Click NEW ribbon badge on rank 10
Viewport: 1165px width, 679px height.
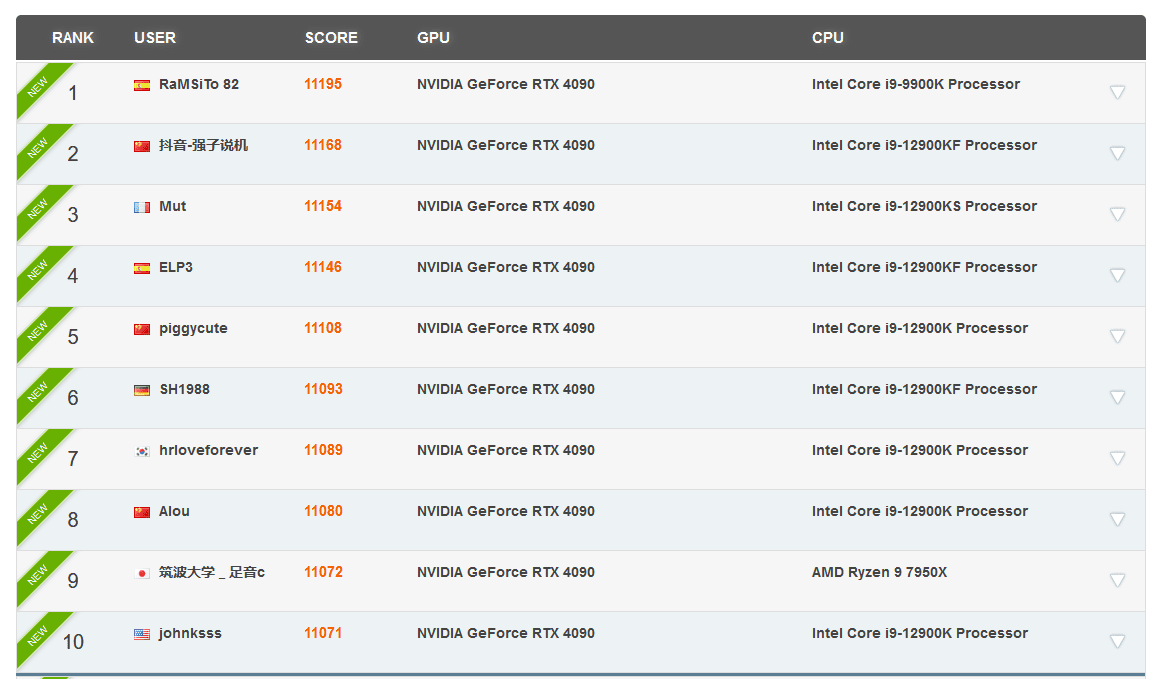39,636
